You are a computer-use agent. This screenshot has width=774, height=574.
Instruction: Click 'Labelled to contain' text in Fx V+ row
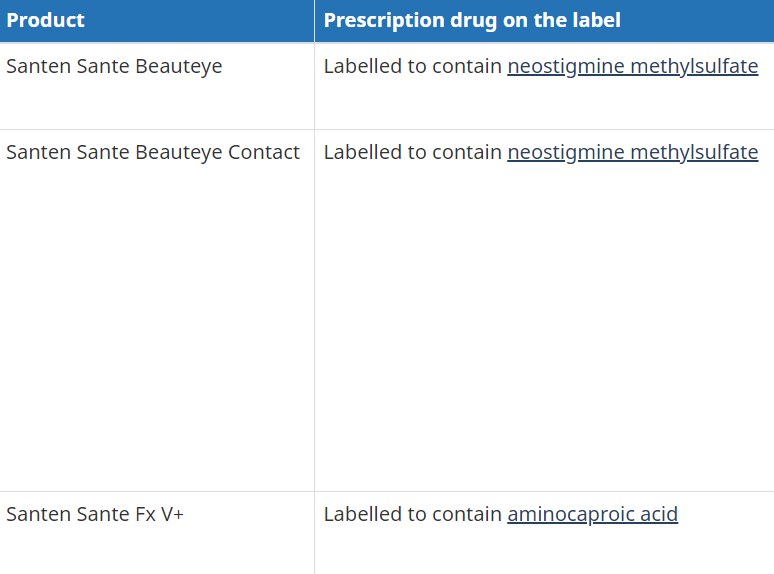pyautogui.click(x=413, y=515)
